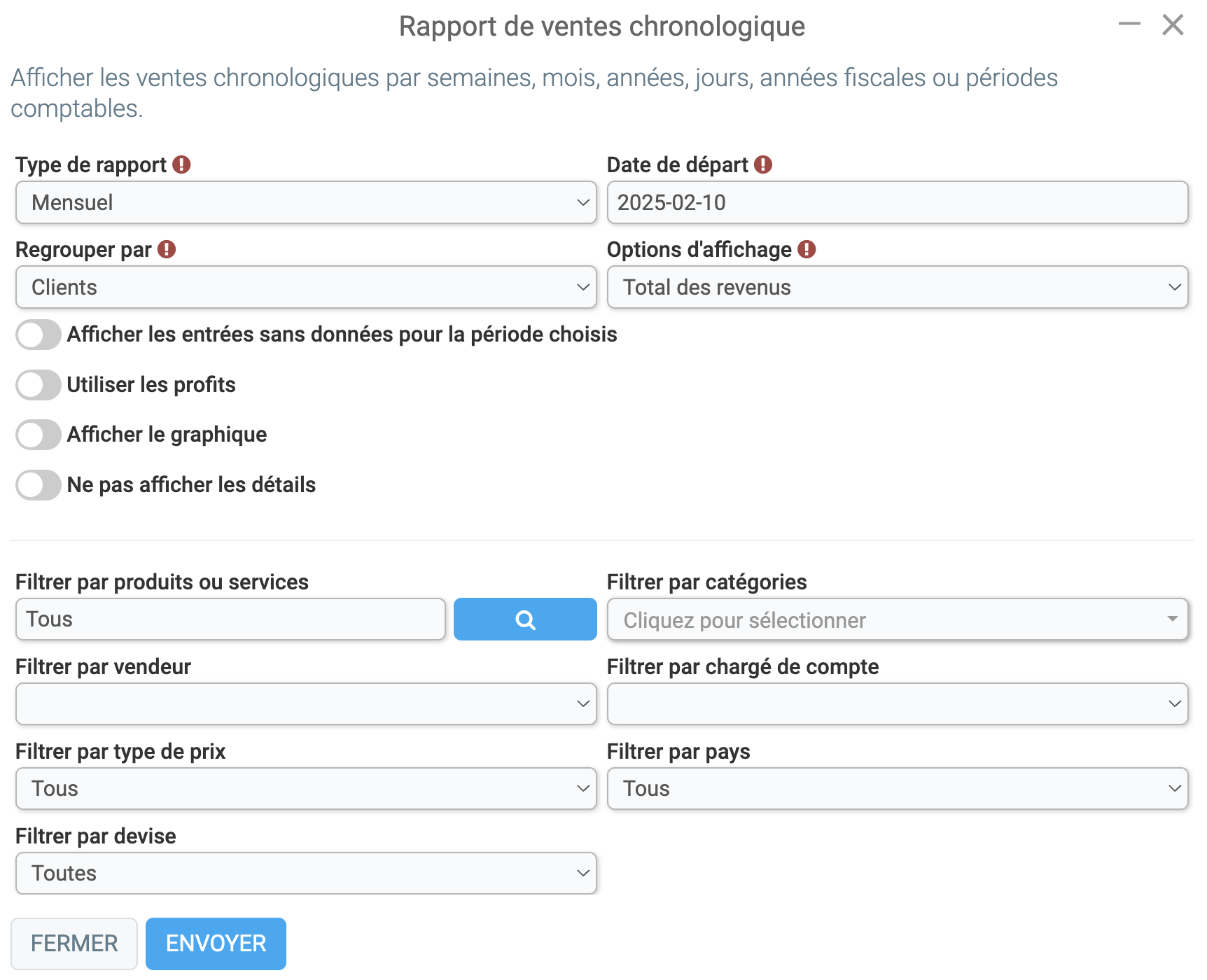Expand the Filtrer par vendeur dropdown
The width and height of the screenshot is (1207, 980).
click(306, 703)
